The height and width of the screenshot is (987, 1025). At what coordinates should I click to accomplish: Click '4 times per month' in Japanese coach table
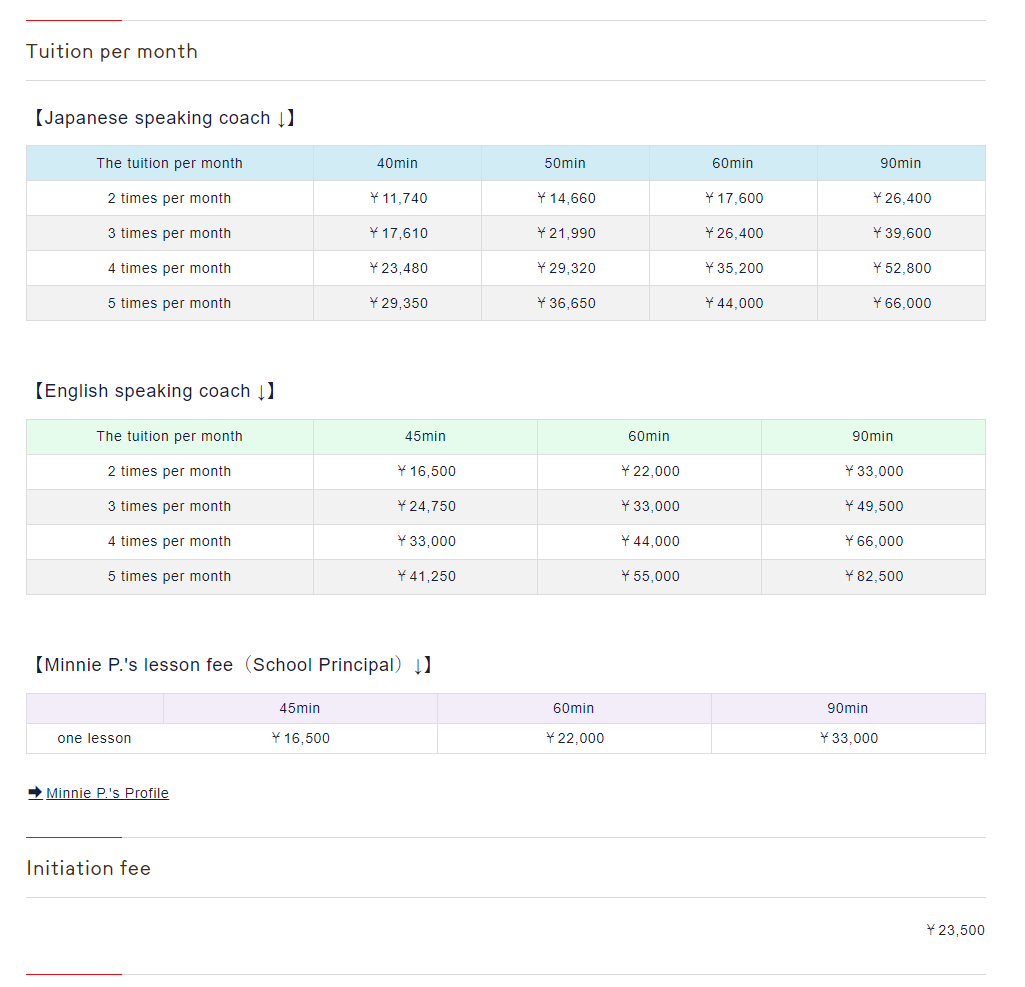coord(169,269)
